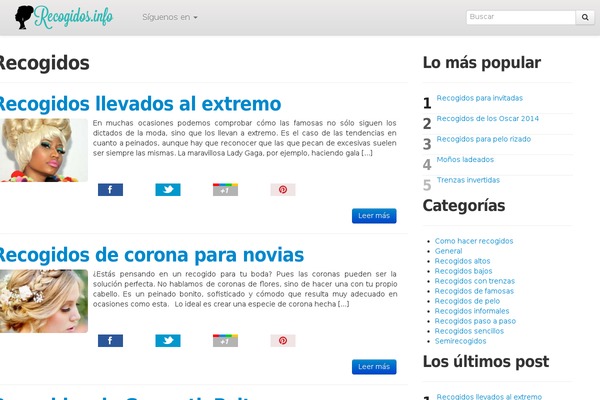Focus the Buscar search field

point(520,17)
